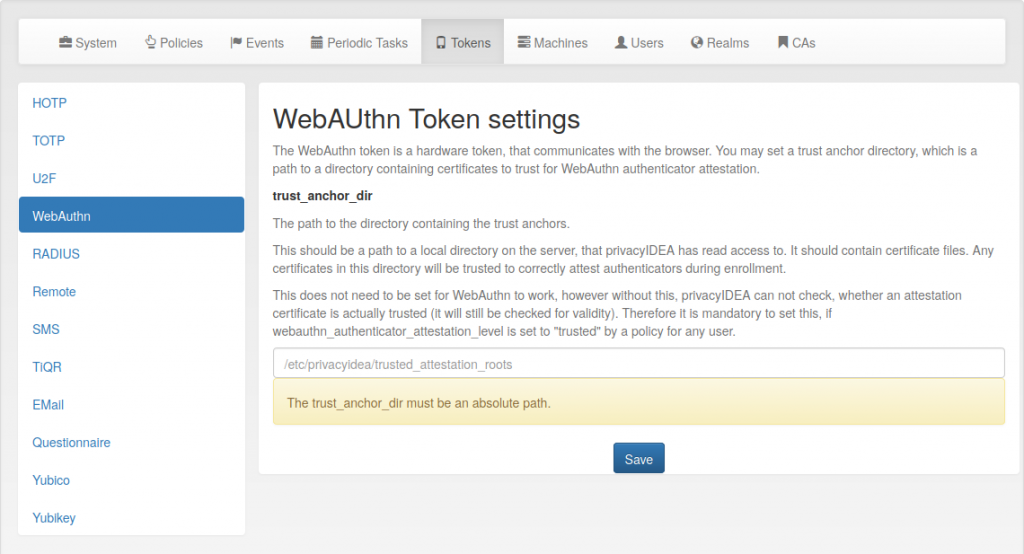The image size is (1024, 554).
Task: Save the WebAuthn token settings
Action: tap(639, 459)
